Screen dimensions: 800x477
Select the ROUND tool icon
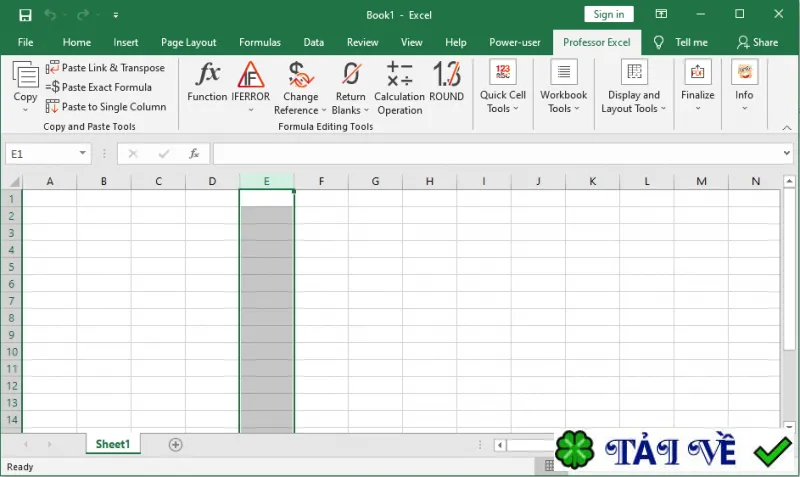click(x=446, y=74)
